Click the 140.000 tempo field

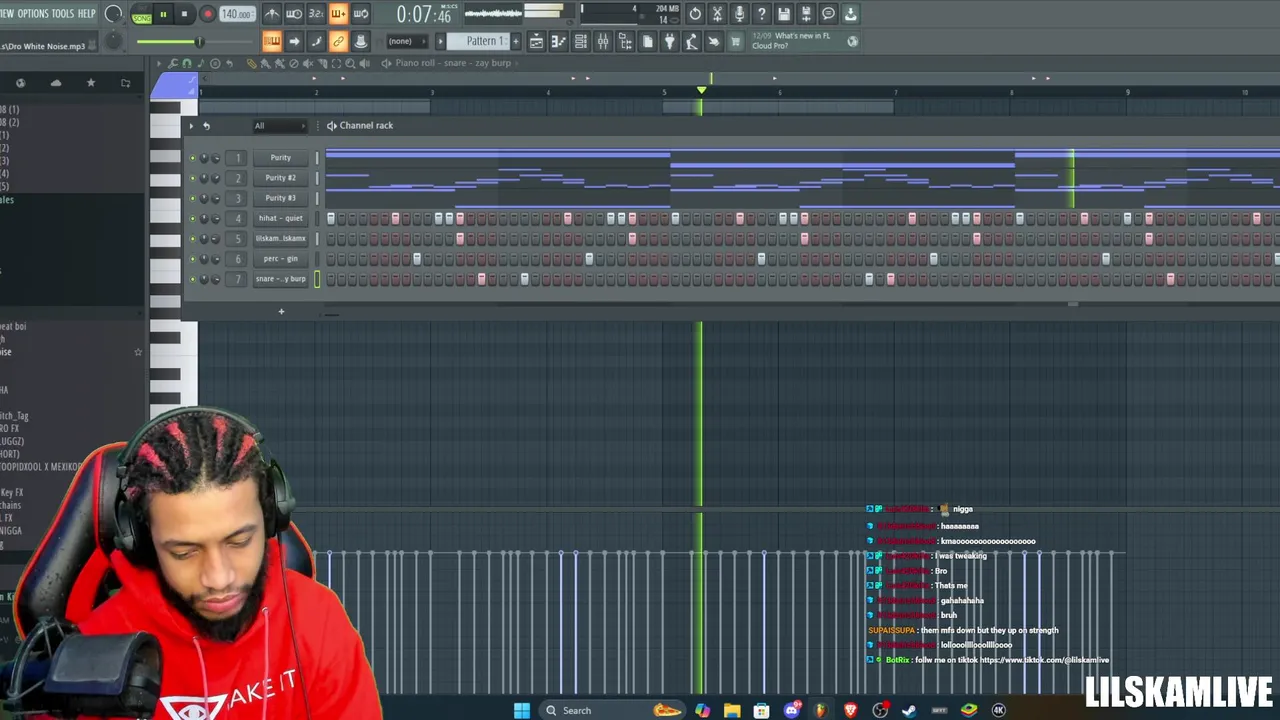click(237, 14)
